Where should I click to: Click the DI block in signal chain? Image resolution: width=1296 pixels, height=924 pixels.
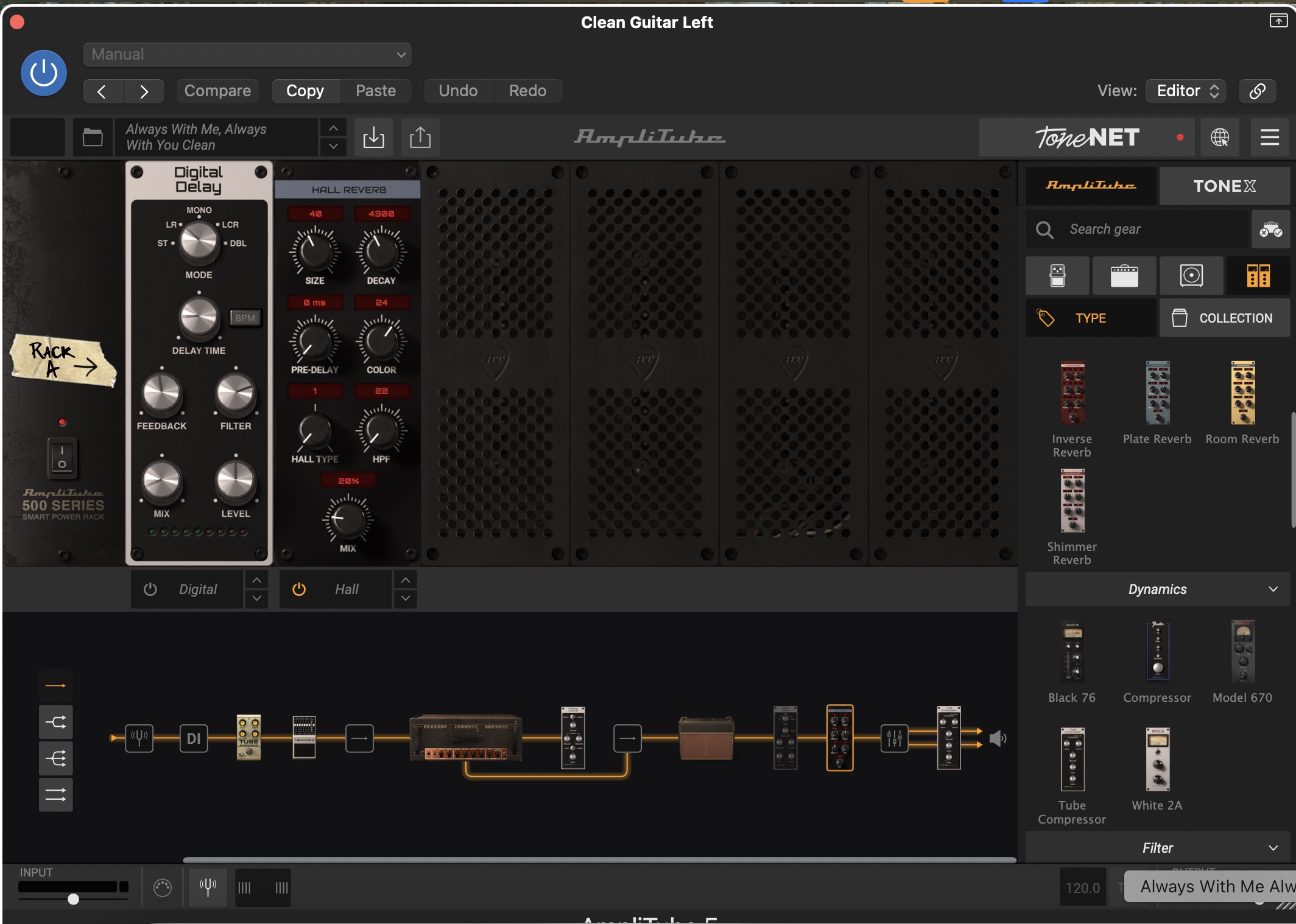coord(194,738)
